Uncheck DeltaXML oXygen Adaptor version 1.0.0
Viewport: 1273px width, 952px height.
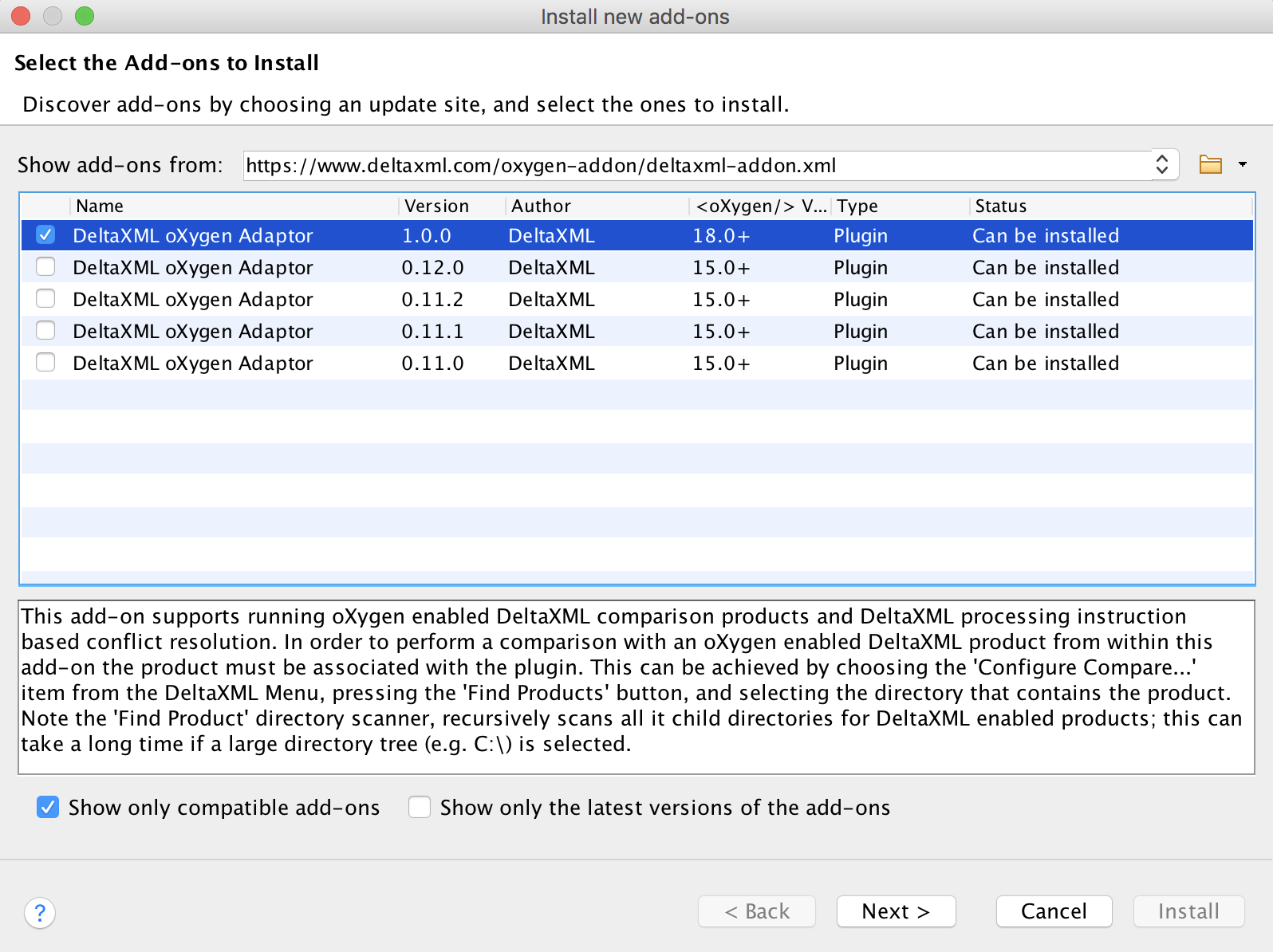(x=45, y=235)
